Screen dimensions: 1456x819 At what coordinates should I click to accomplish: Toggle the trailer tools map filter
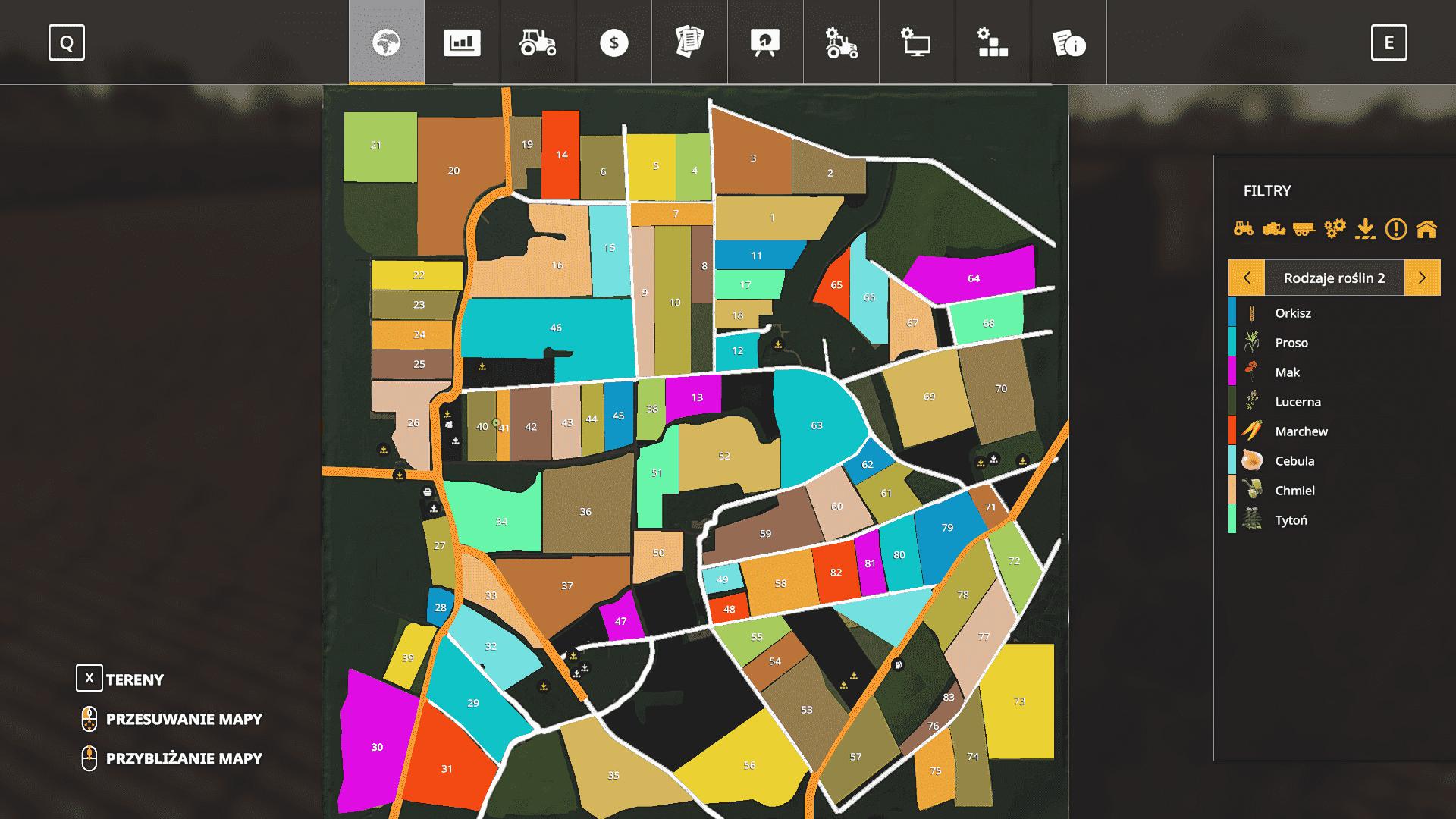point(1304,228)
